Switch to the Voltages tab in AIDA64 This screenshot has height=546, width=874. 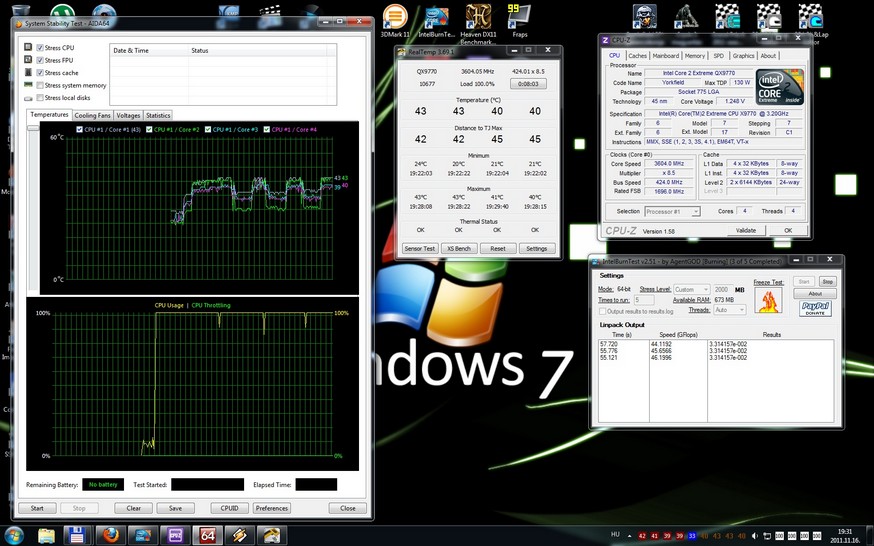click(128, 115)
